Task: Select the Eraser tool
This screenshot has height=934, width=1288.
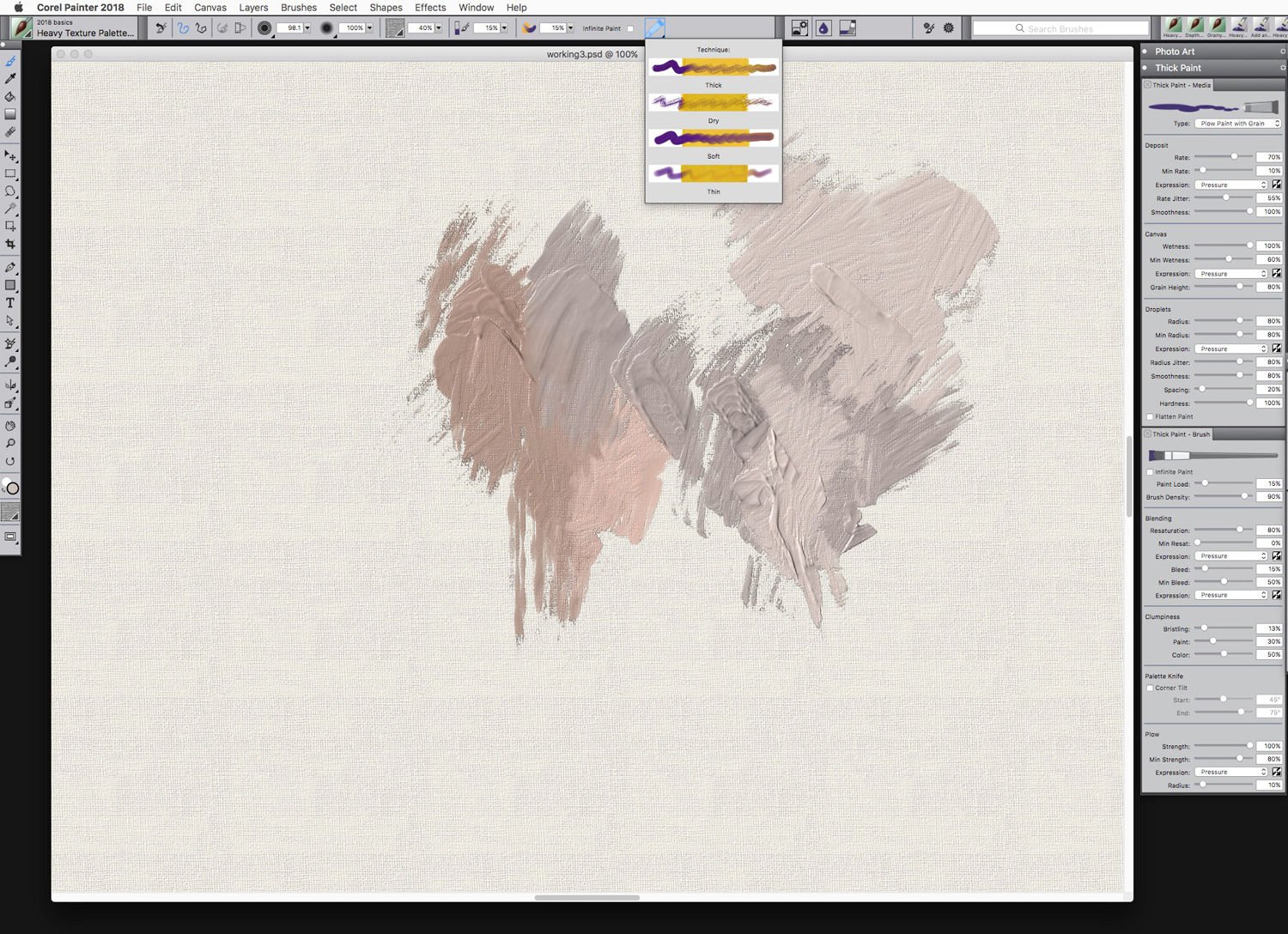Action: (10, 132)
